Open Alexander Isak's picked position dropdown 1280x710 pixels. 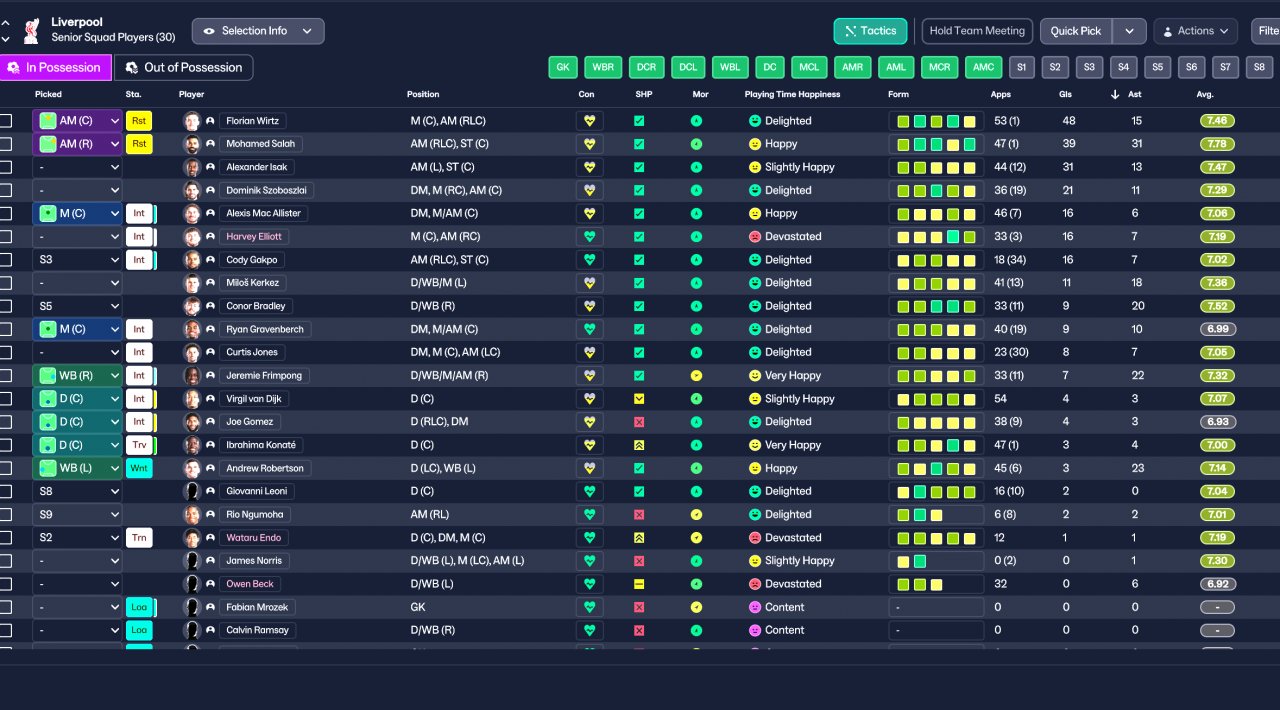click(x=78, y=167)
